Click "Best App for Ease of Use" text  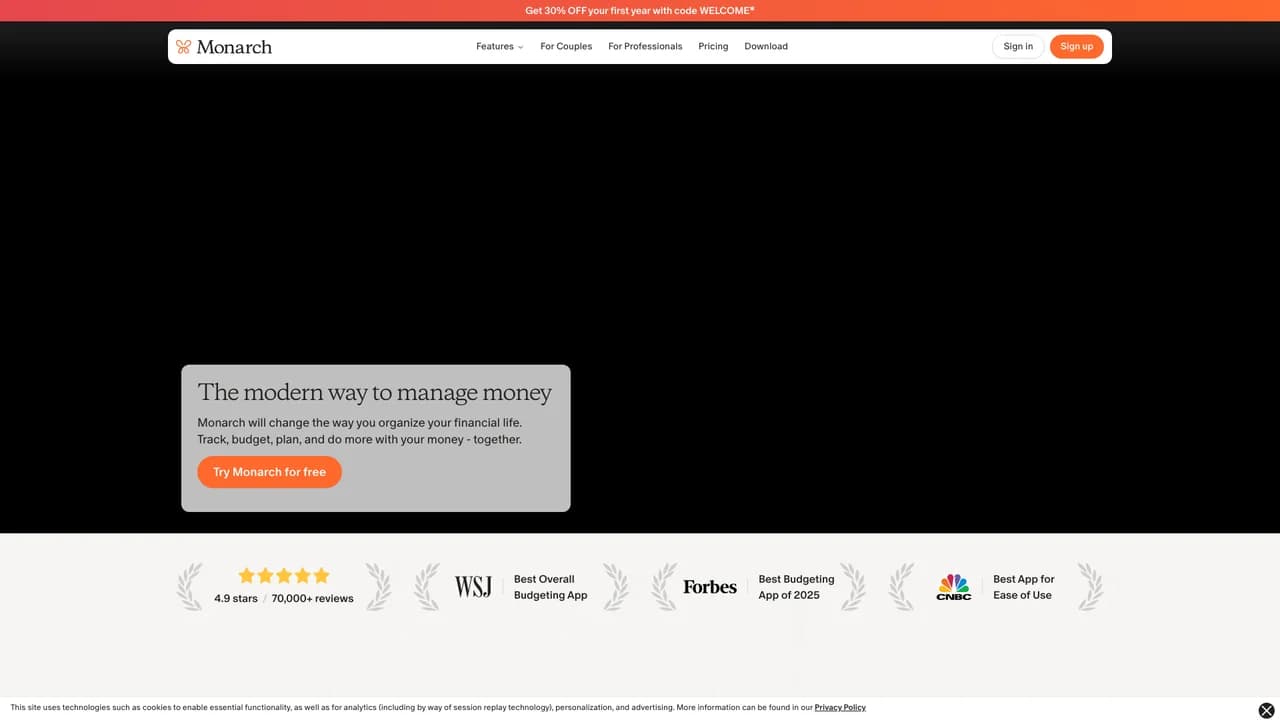click(1024, 587)
